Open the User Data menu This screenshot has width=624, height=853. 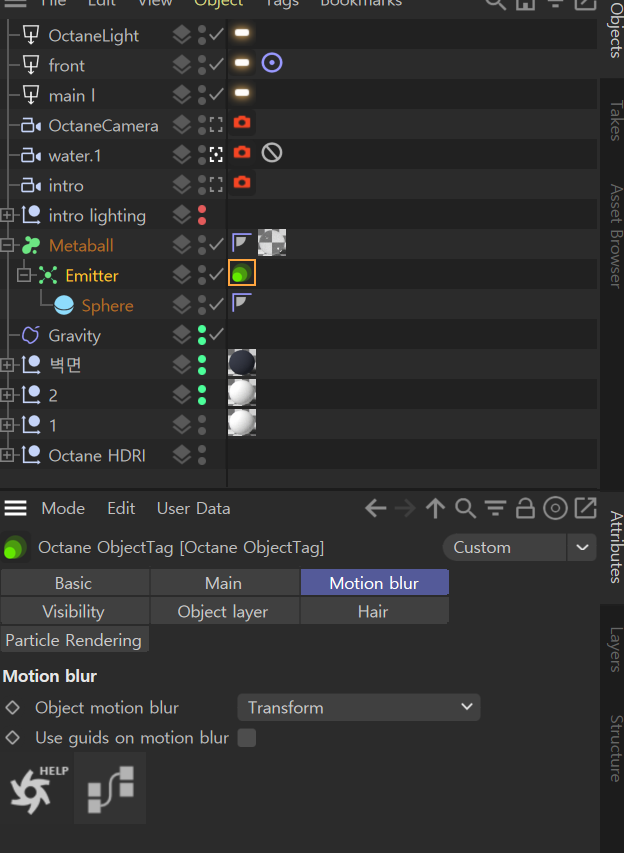[193, 509]
